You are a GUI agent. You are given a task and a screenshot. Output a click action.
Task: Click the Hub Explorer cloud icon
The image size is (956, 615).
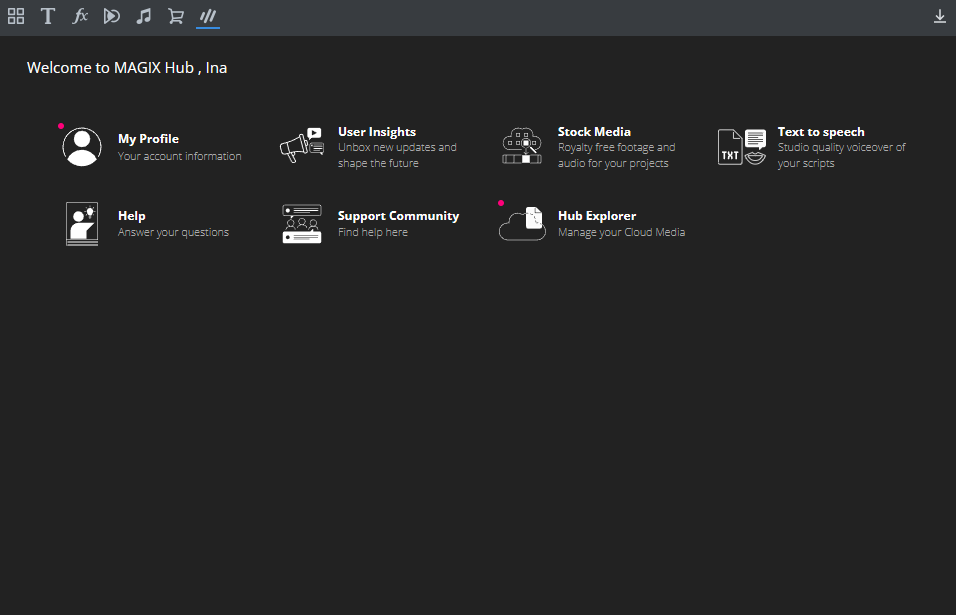coord(522,224)
